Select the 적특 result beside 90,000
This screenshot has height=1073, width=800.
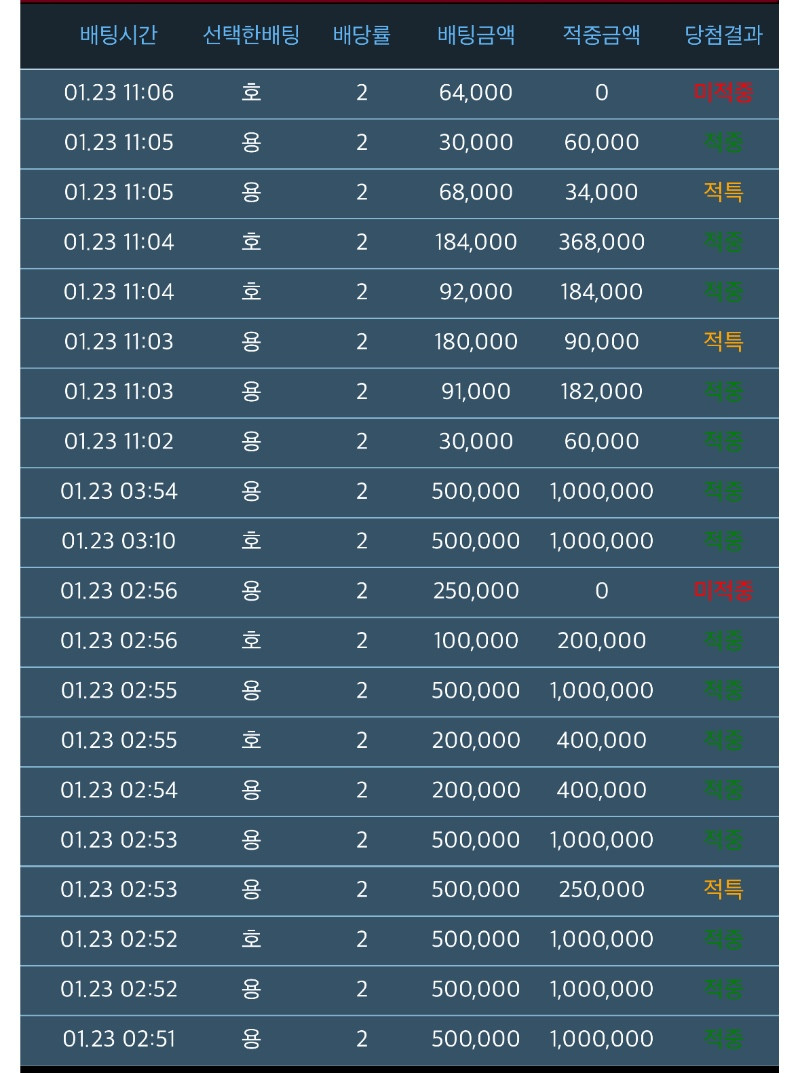(723, 342)
